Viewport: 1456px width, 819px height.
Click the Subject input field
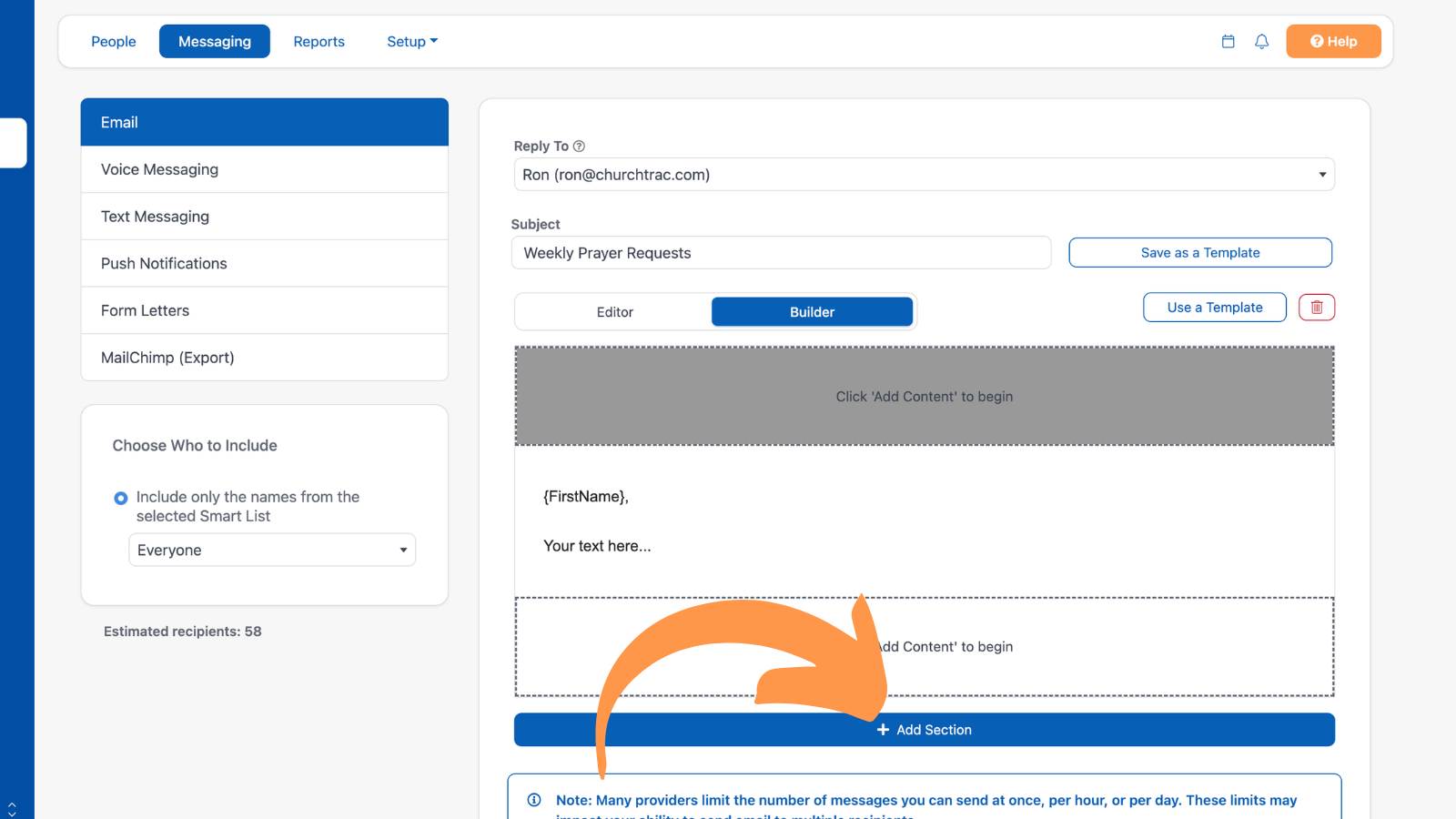pyautogui.click(x=782, y=253)
